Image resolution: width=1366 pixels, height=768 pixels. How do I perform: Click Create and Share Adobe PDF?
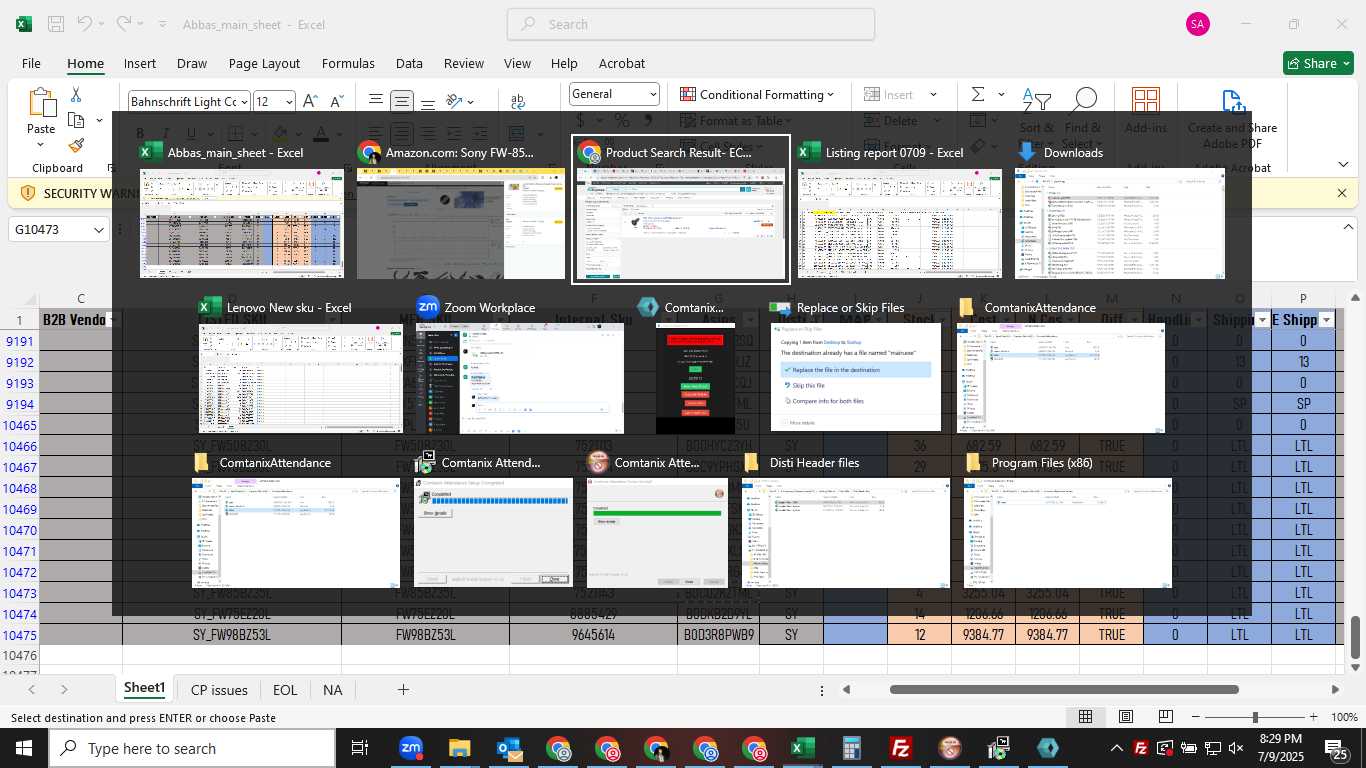tap(1232, 118)
